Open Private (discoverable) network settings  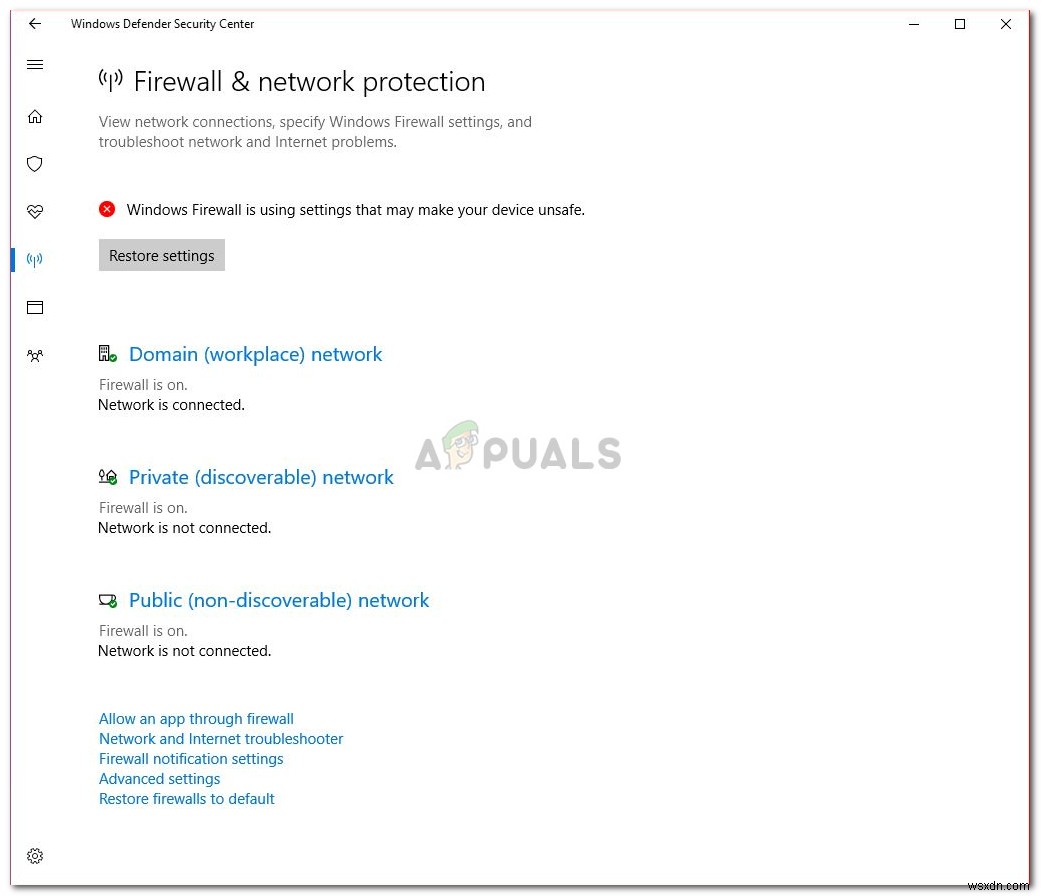pyautogui.click(x=261, y=477)
